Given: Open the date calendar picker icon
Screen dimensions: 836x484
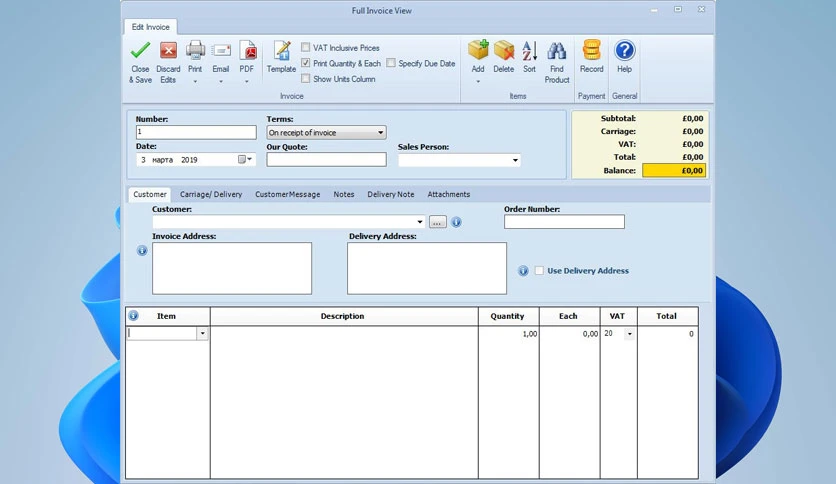Looking at the screenshot, I should [242, 159].
